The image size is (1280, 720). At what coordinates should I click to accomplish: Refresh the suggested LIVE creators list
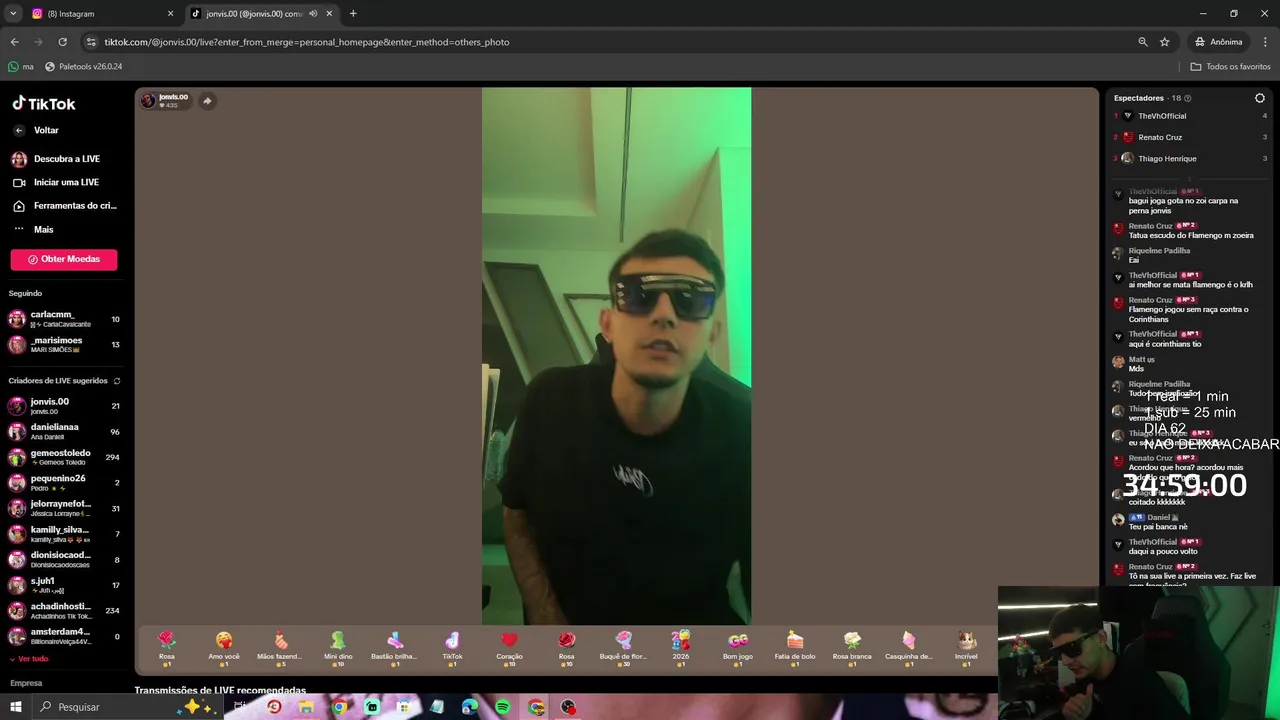(117, 381)
